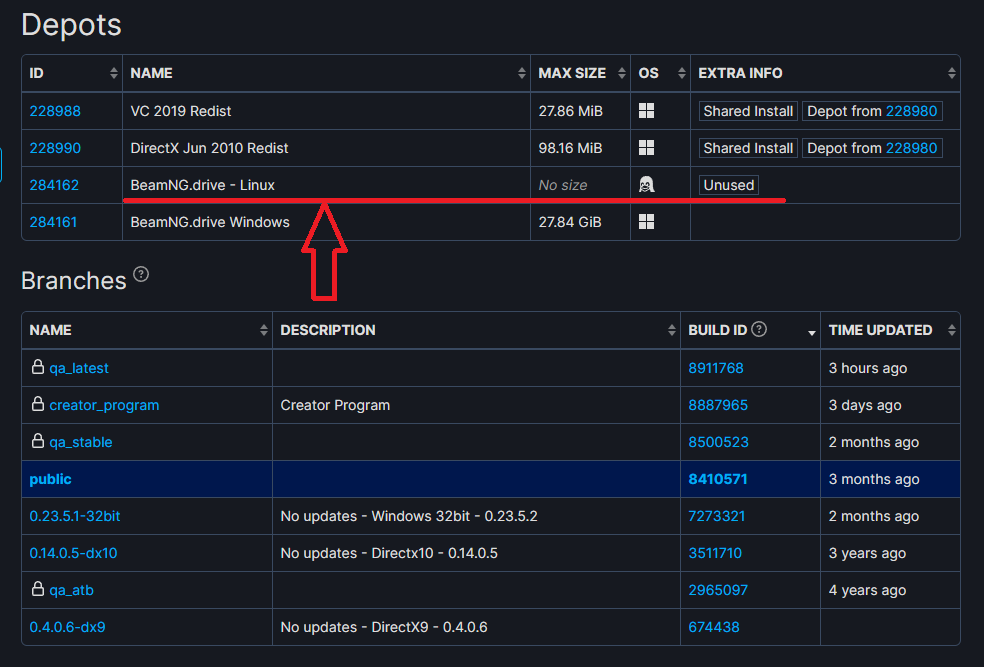Open the 0.4.0.6-dx9 branch
This screenshot has height=667, width=984.
tap(67, 627)
